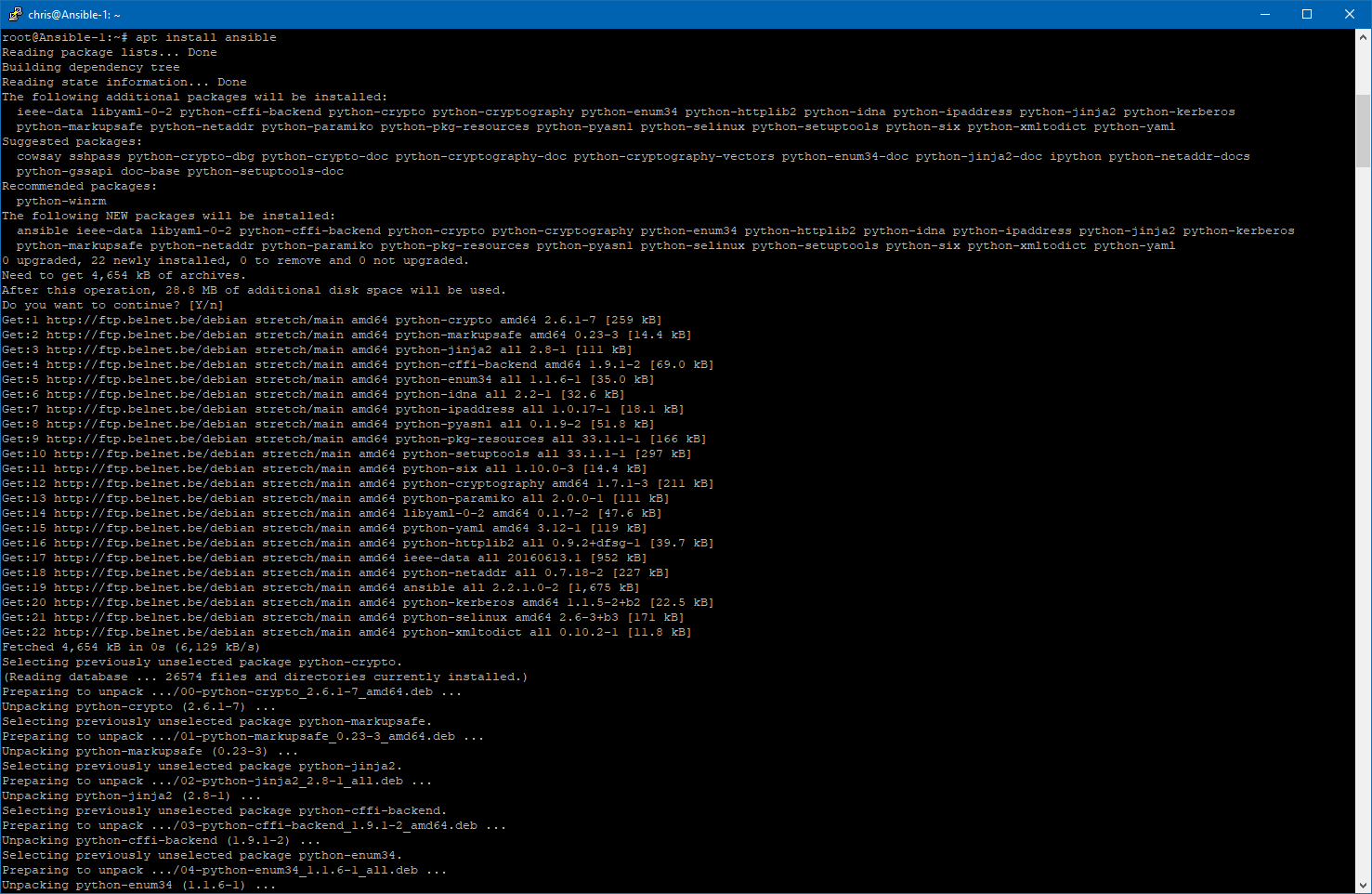Click the Get:22 python-xmltodict download line
The image size is (1372, 894).
pyautogui.click(x=347, y=632)
